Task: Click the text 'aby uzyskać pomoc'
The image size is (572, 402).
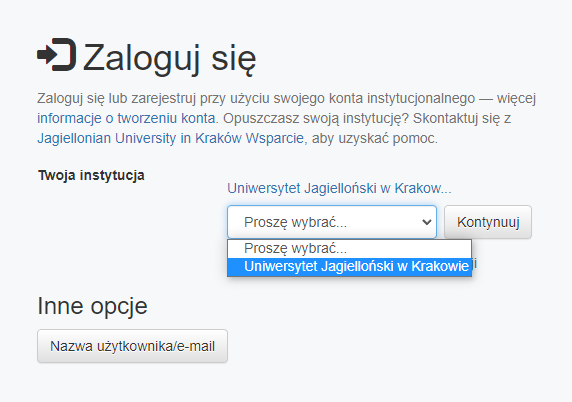Action: click(x=374, y=138)
